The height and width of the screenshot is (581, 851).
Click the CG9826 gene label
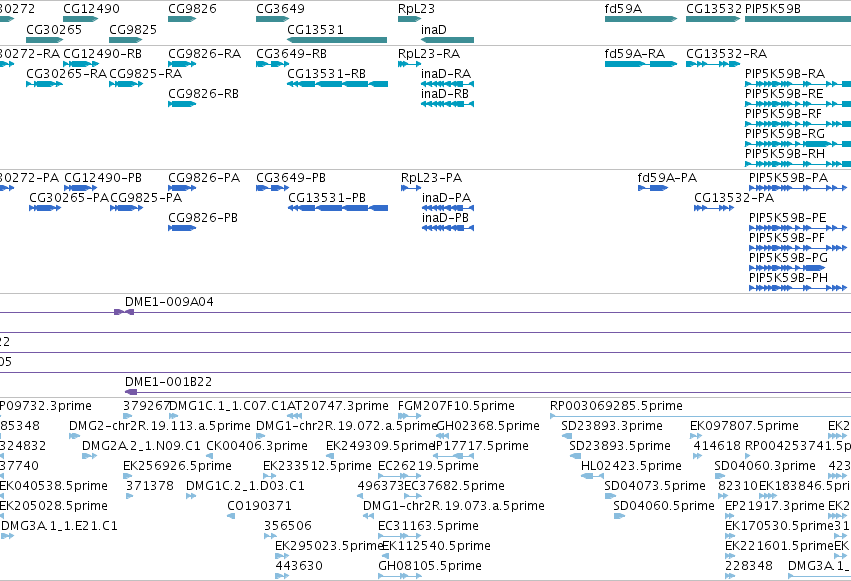[x=192, y=9]
